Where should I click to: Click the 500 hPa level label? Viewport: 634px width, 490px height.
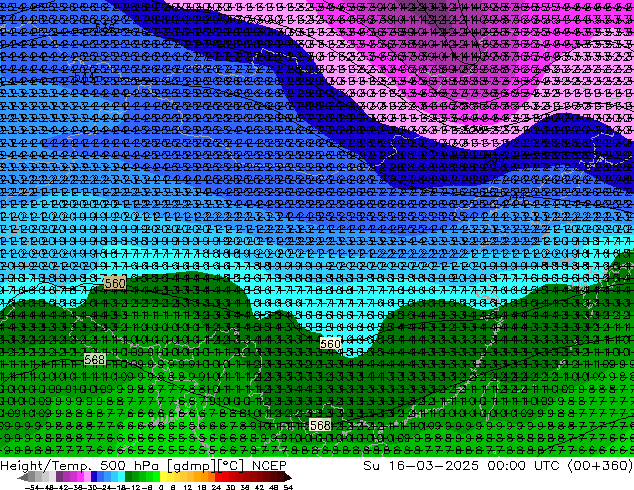coord(119,466)
